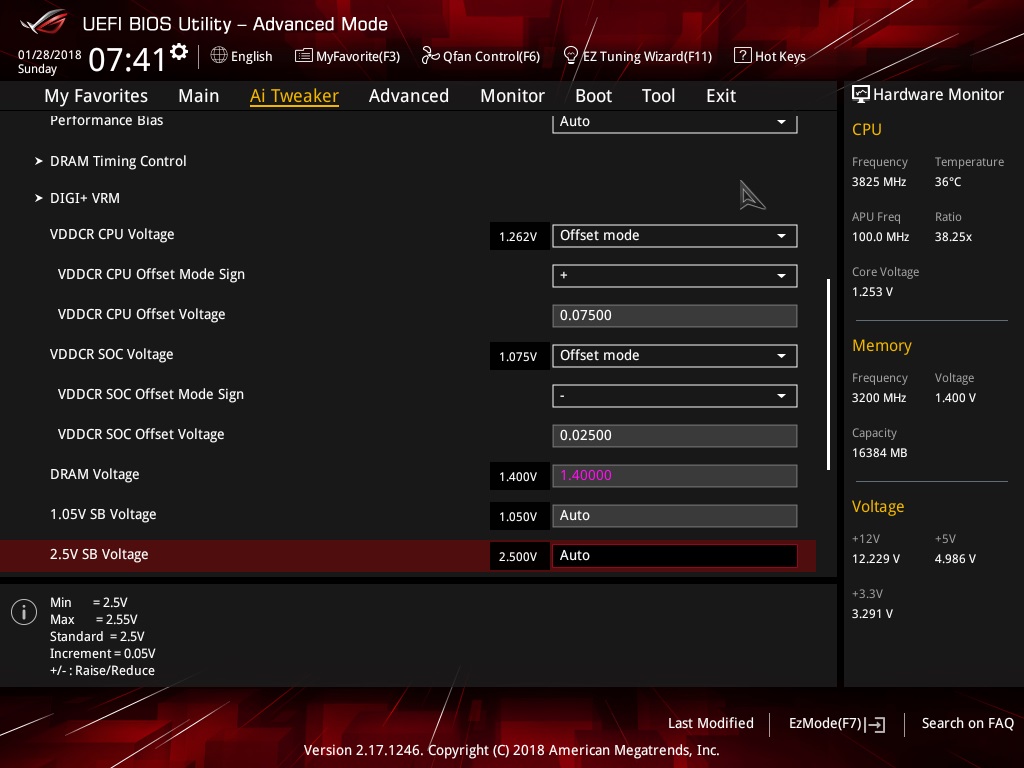Click Last Modified button

pos(711,724)
